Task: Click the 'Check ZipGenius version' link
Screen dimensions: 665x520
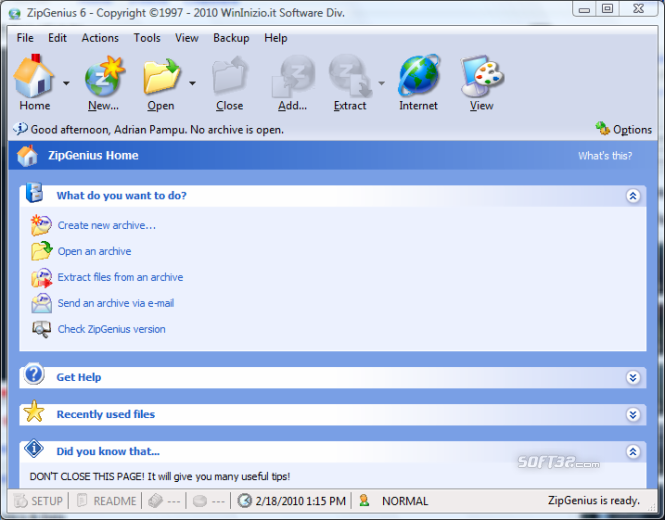Action: [112, 329]
